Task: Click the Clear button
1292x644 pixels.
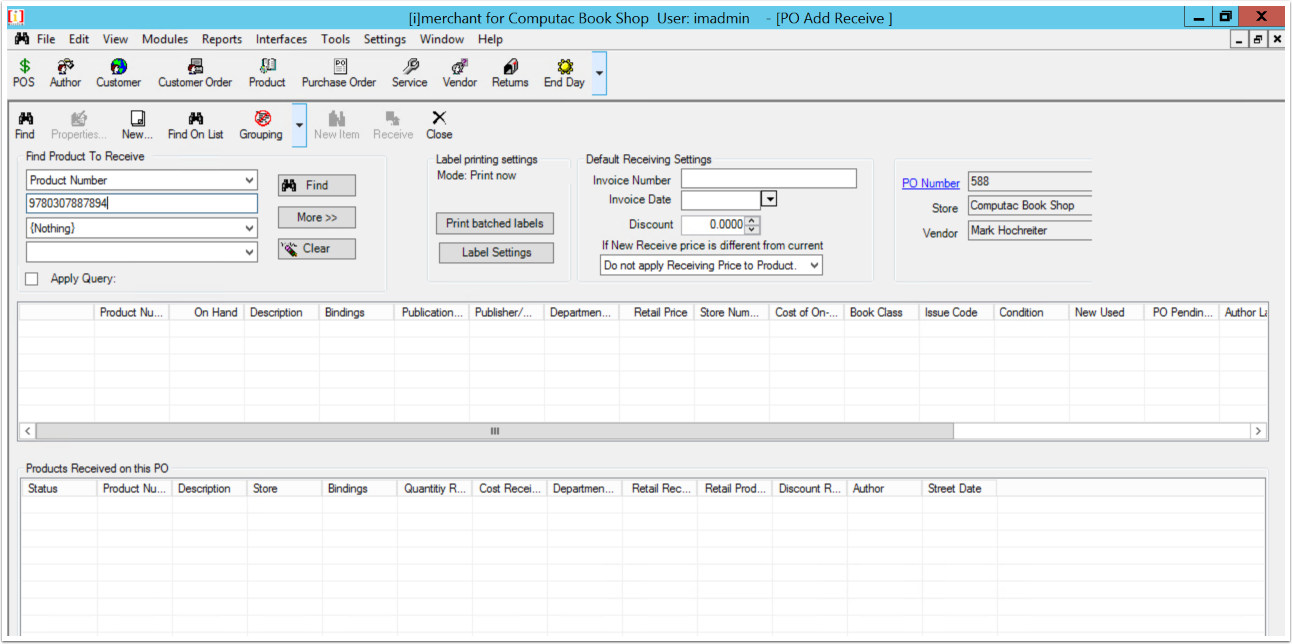Action: click(317, 248)
